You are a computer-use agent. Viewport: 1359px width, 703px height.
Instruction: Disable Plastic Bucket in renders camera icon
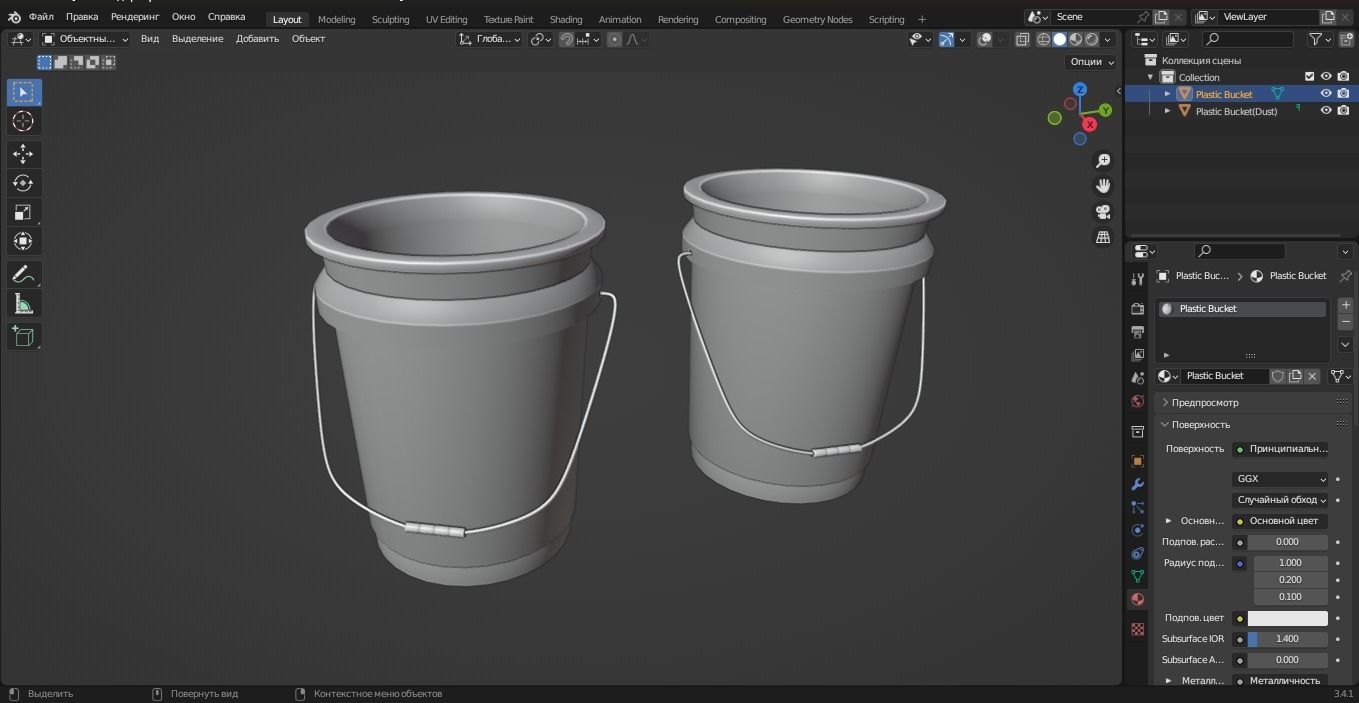(1343, 94)
